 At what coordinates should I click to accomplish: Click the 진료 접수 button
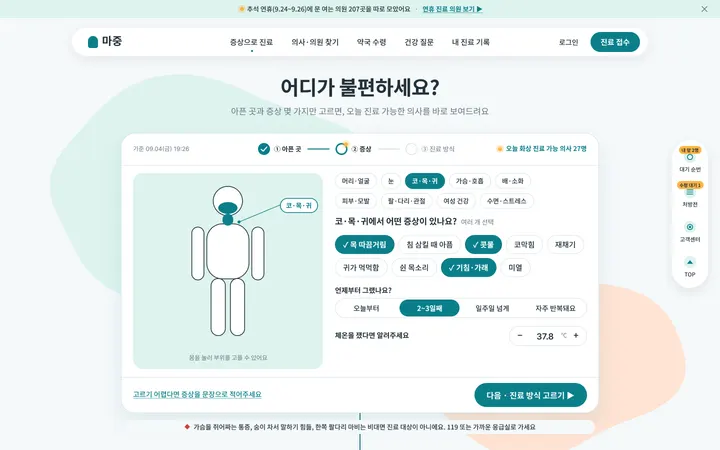tap(615, 42)
